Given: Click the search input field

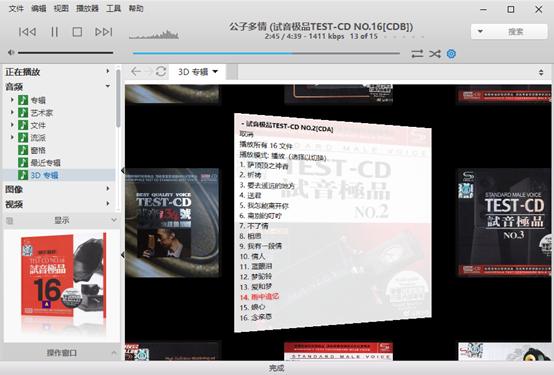Looking at the screenshot, I should coord(515,31).
